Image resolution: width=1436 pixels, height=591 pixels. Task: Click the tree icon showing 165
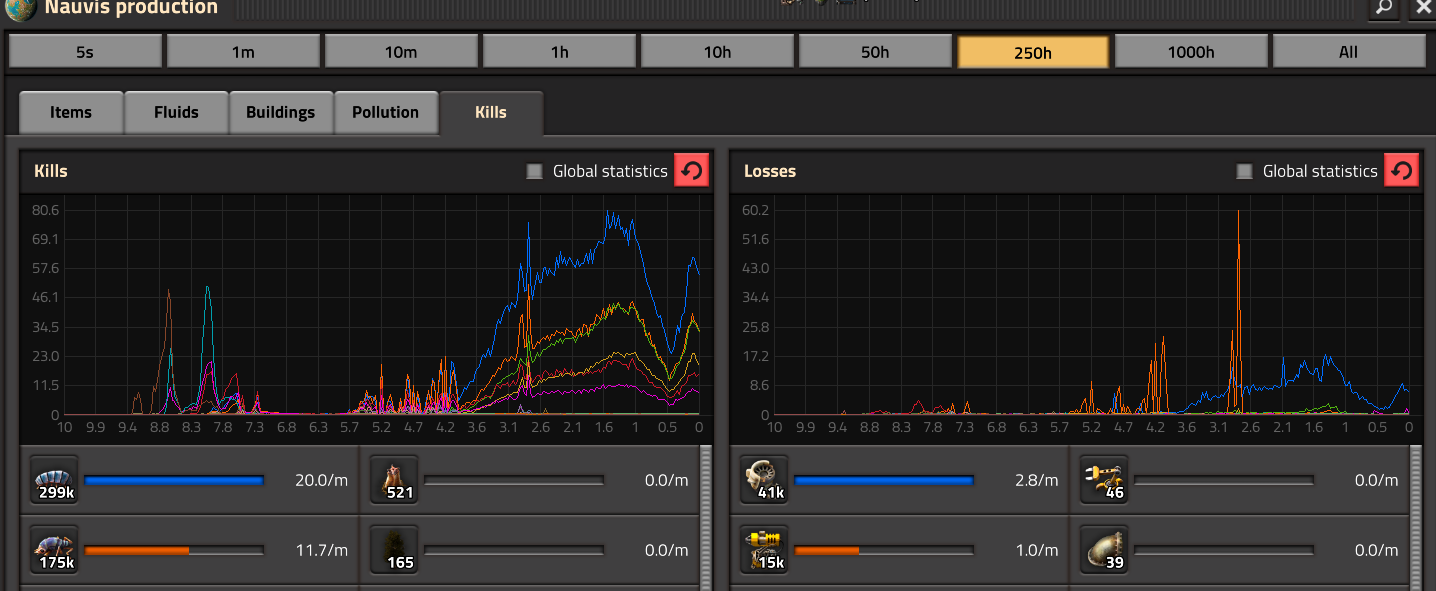pos(395,550)
